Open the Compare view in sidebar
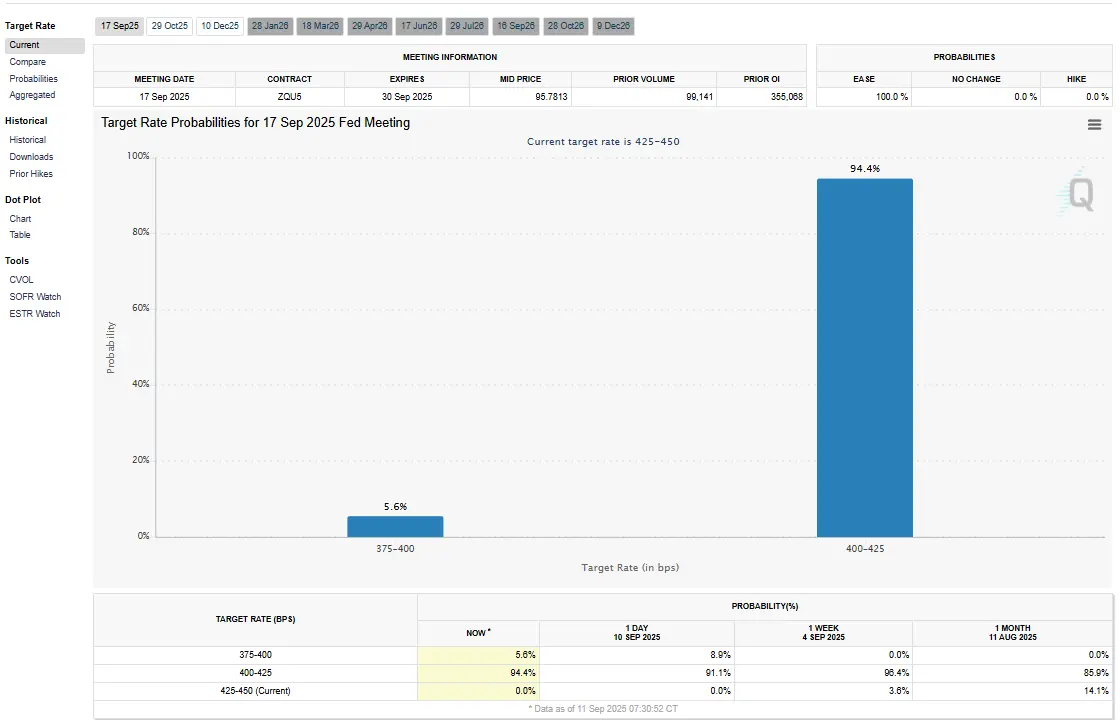Screen dimensions: 1120x720 coord(28,62)
